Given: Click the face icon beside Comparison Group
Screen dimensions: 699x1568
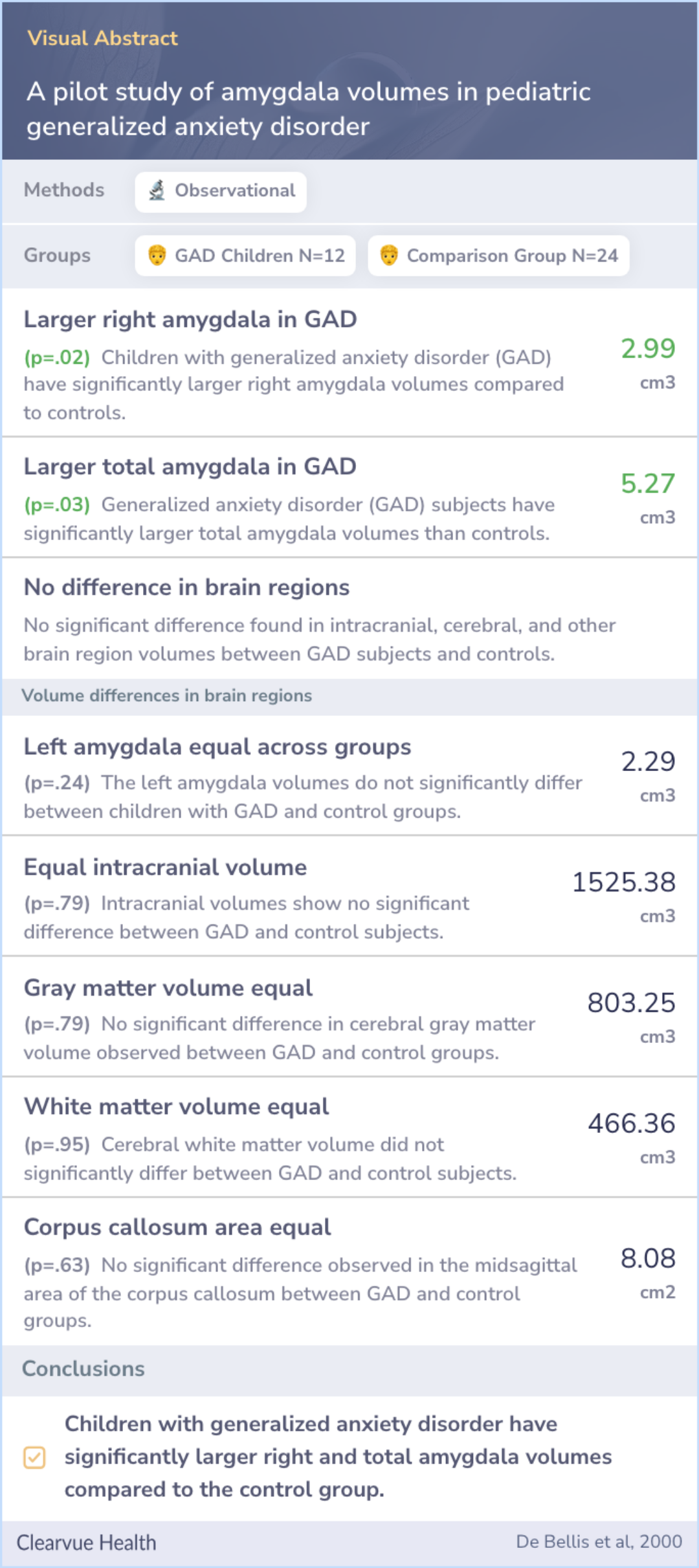Looking at the screenshot, I should coord(389,256).
